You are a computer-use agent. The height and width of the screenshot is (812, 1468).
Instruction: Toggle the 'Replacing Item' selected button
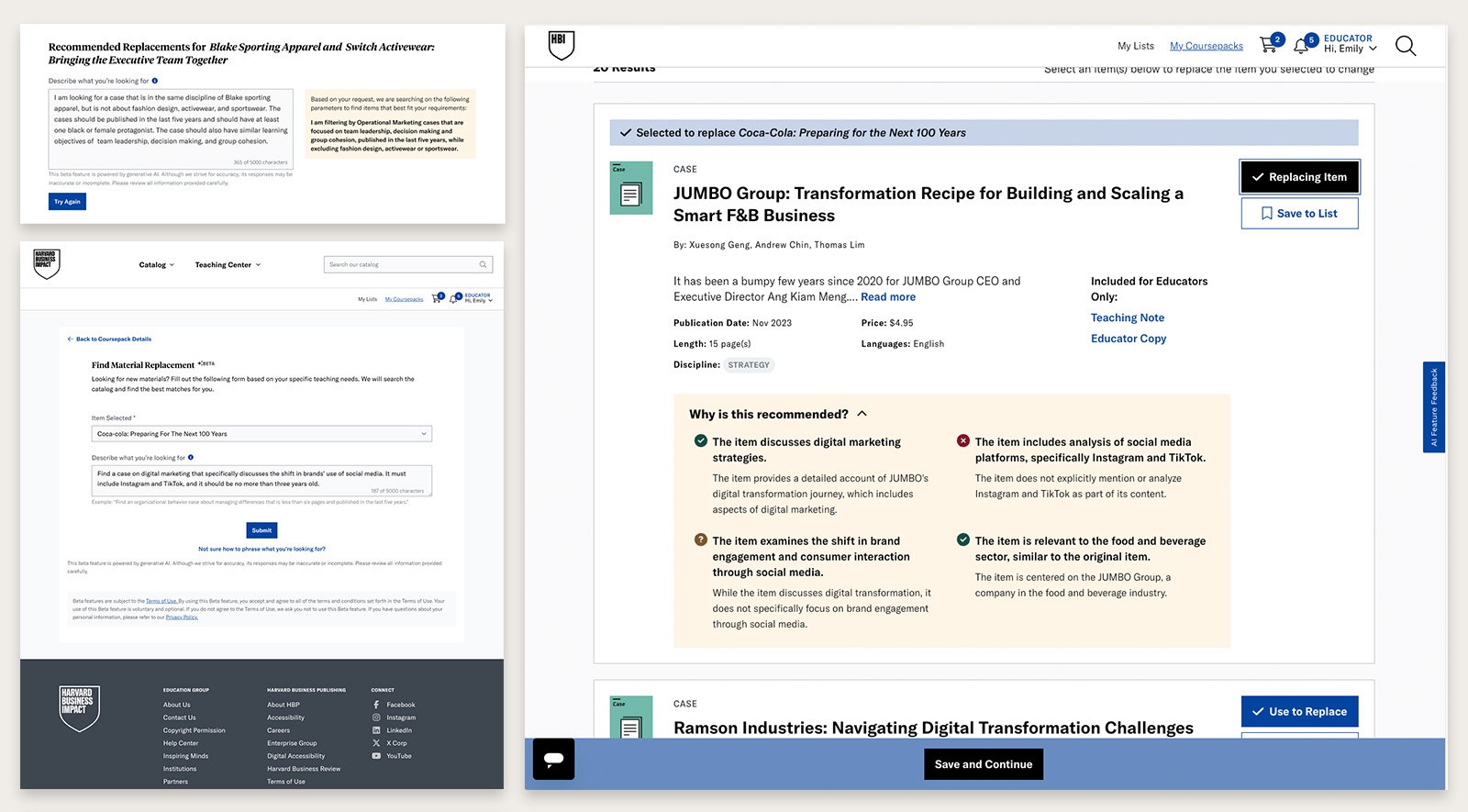1299,177
